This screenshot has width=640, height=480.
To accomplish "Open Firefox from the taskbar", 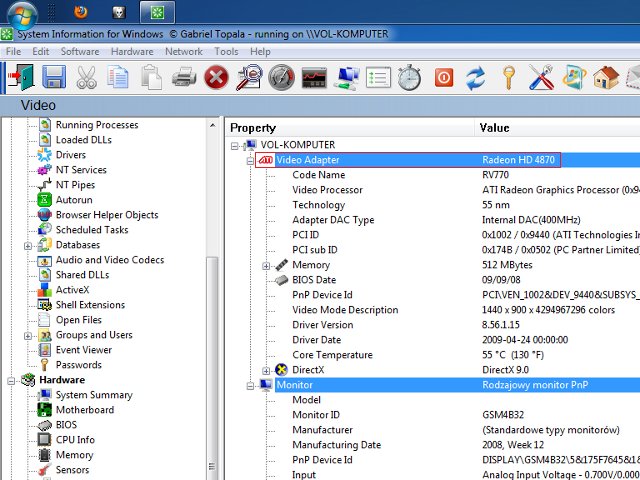I will tap(80, 13).
